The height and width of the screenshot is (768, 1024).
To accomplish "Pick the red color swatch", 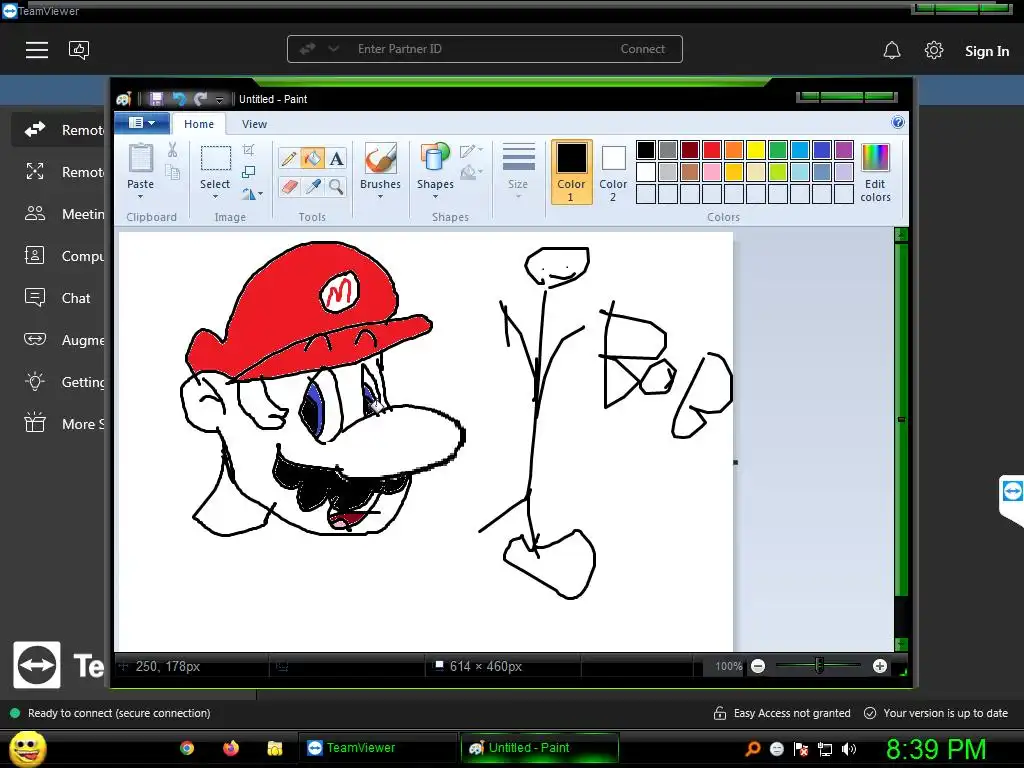I will (x=712, y=150).
